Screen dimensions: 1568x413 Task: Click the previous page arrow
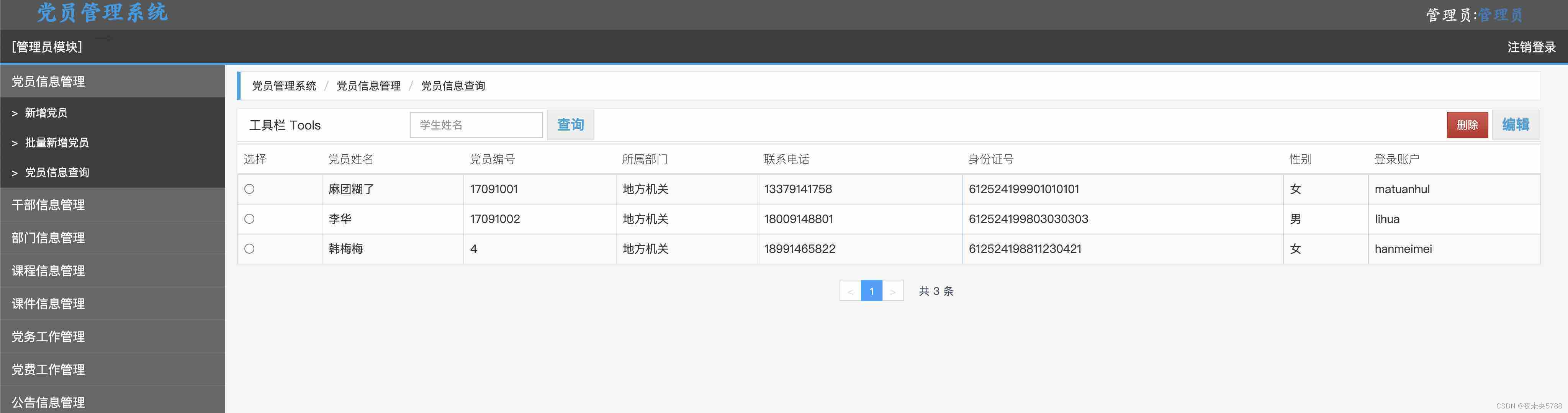(850, 291)
